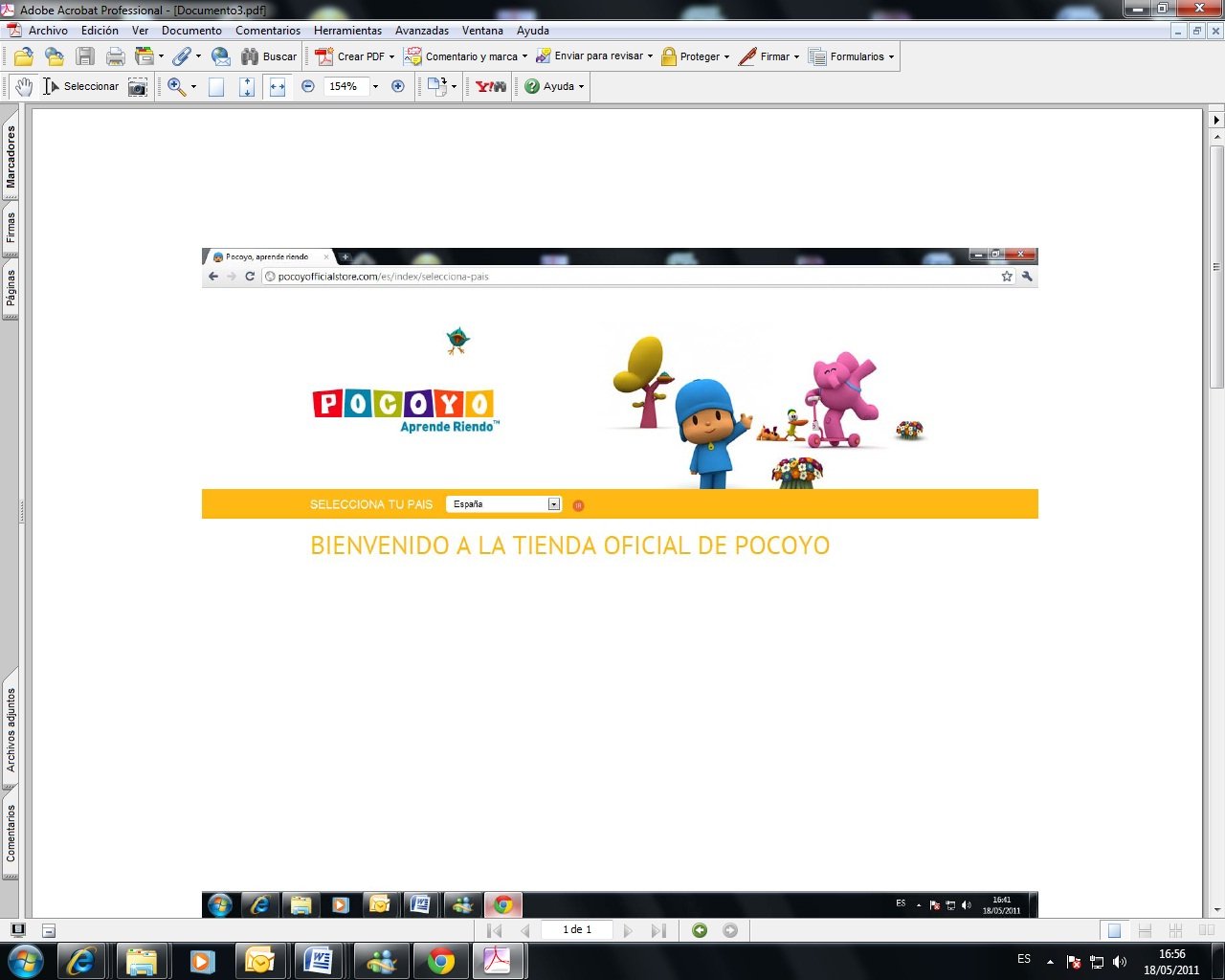The image size is (1225, 980).
Task: Open the Herramientas menu
Action: coord(347,31)
